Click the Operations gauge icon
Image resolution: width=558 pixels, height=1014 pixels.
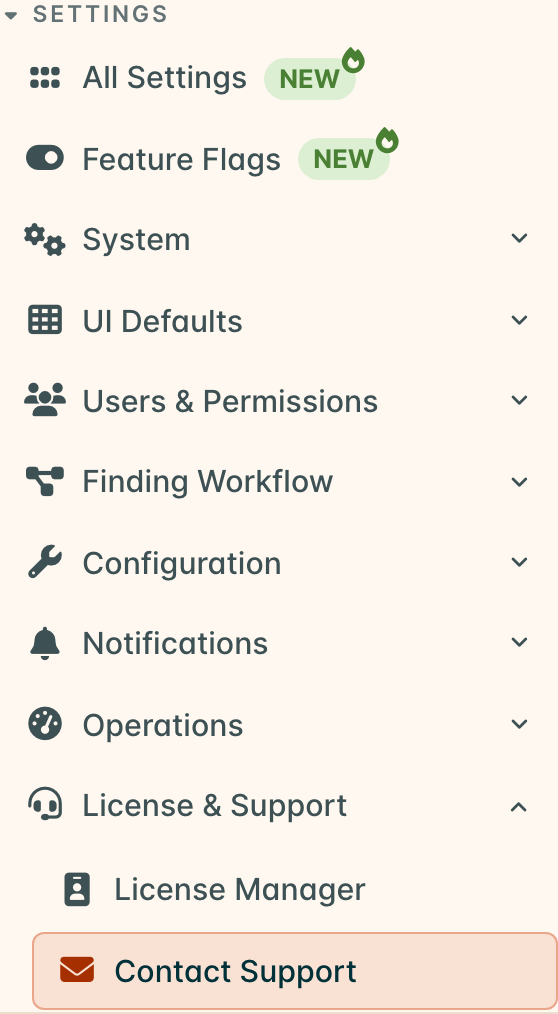point(45,724)
